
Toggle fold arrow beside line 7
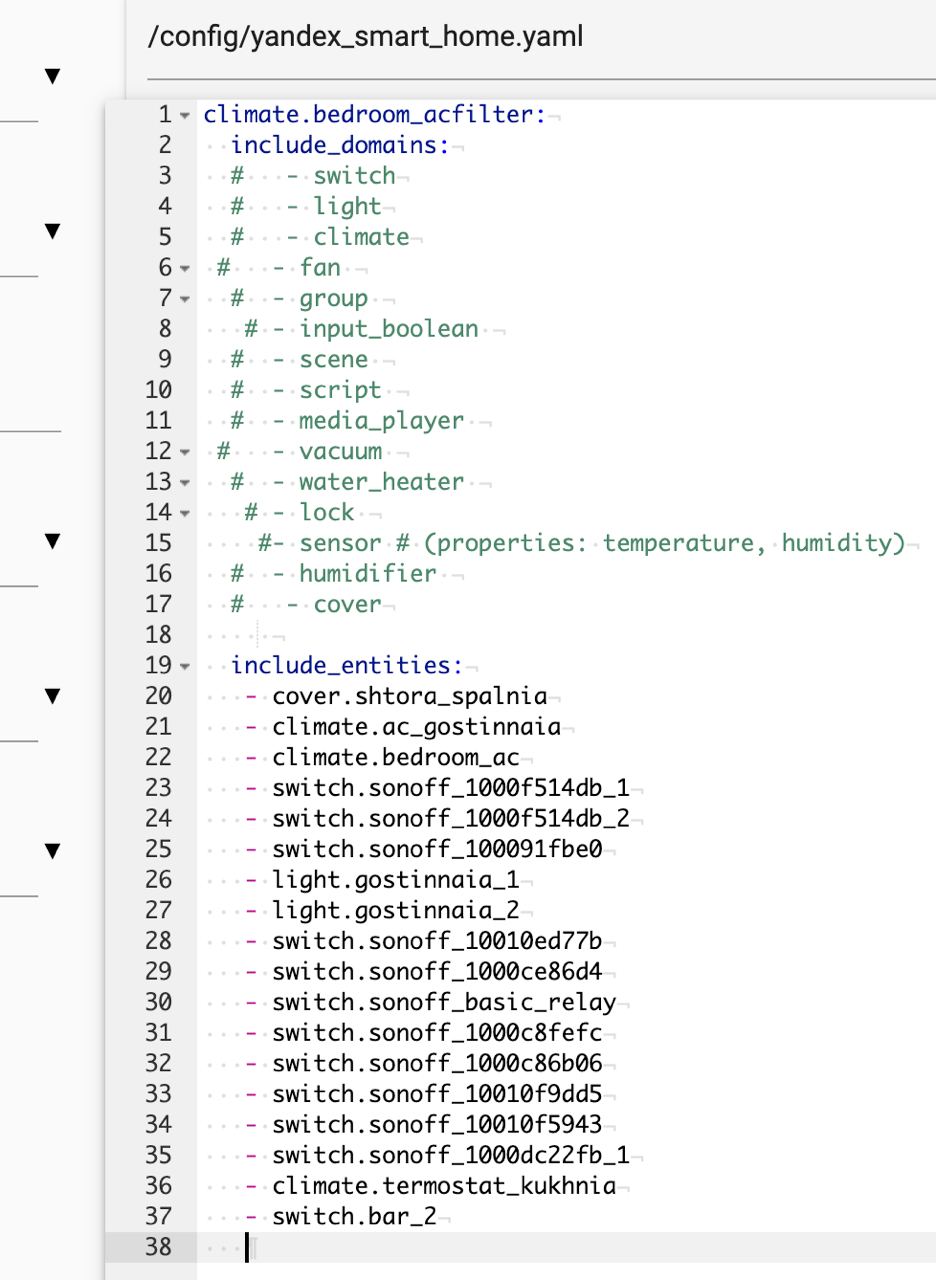[185, 299]
